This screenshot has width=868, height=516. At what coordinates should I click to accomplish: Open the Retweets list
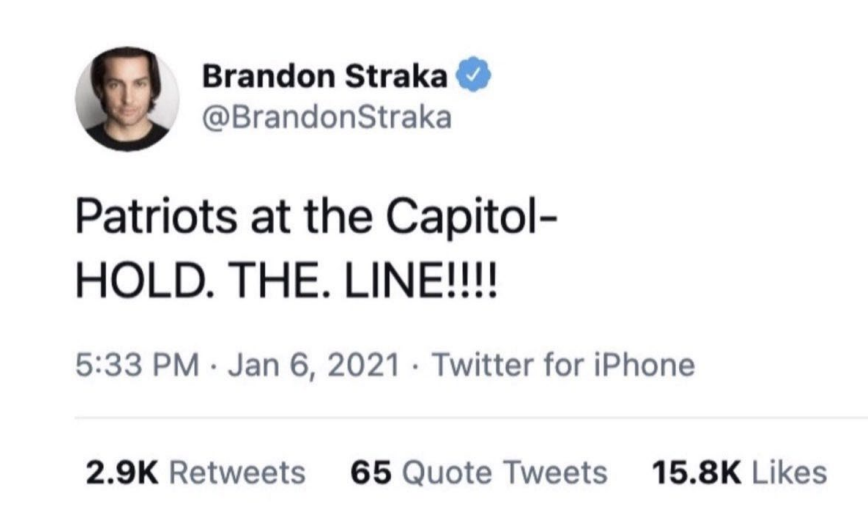pyautogui.click(x=236, y=471)
